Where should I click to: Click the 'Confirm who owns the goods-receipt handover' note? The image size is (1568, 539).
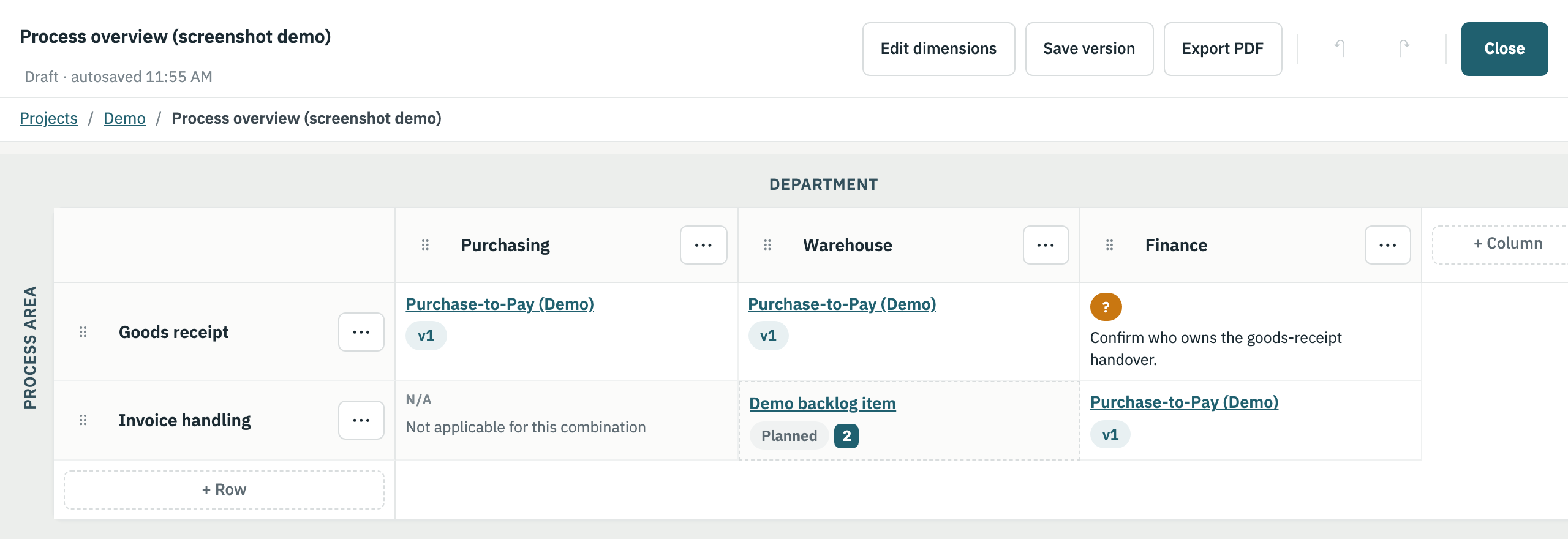(1216, 349)
